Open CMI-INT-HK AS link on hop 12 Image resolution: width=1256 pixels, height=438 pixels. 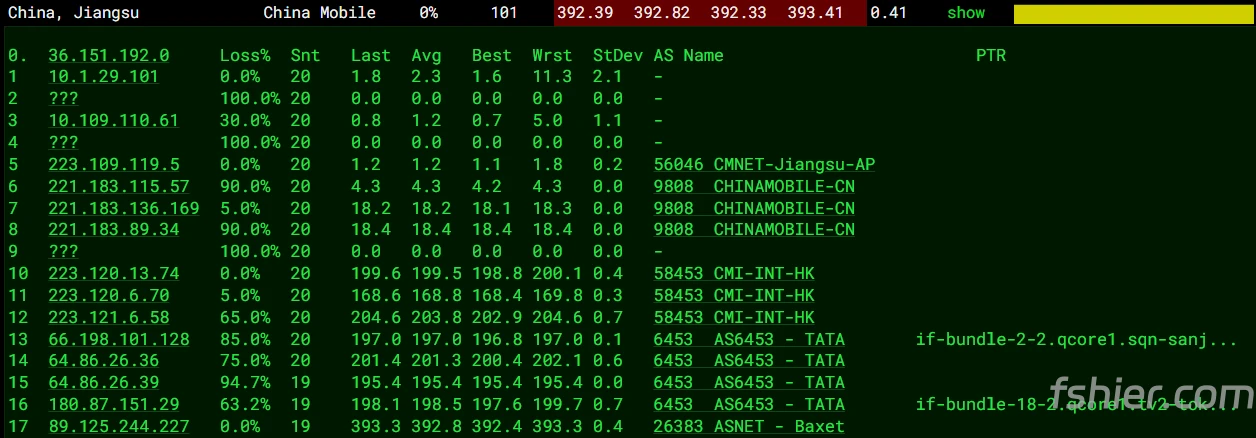point(734,317)
